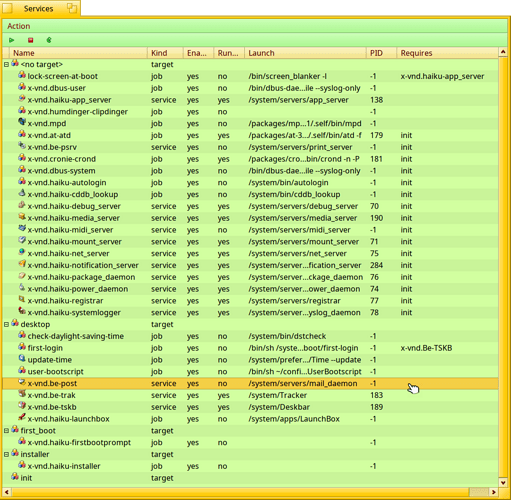Sort by the PID column header

pyautogui.click(x=381, y=53)
